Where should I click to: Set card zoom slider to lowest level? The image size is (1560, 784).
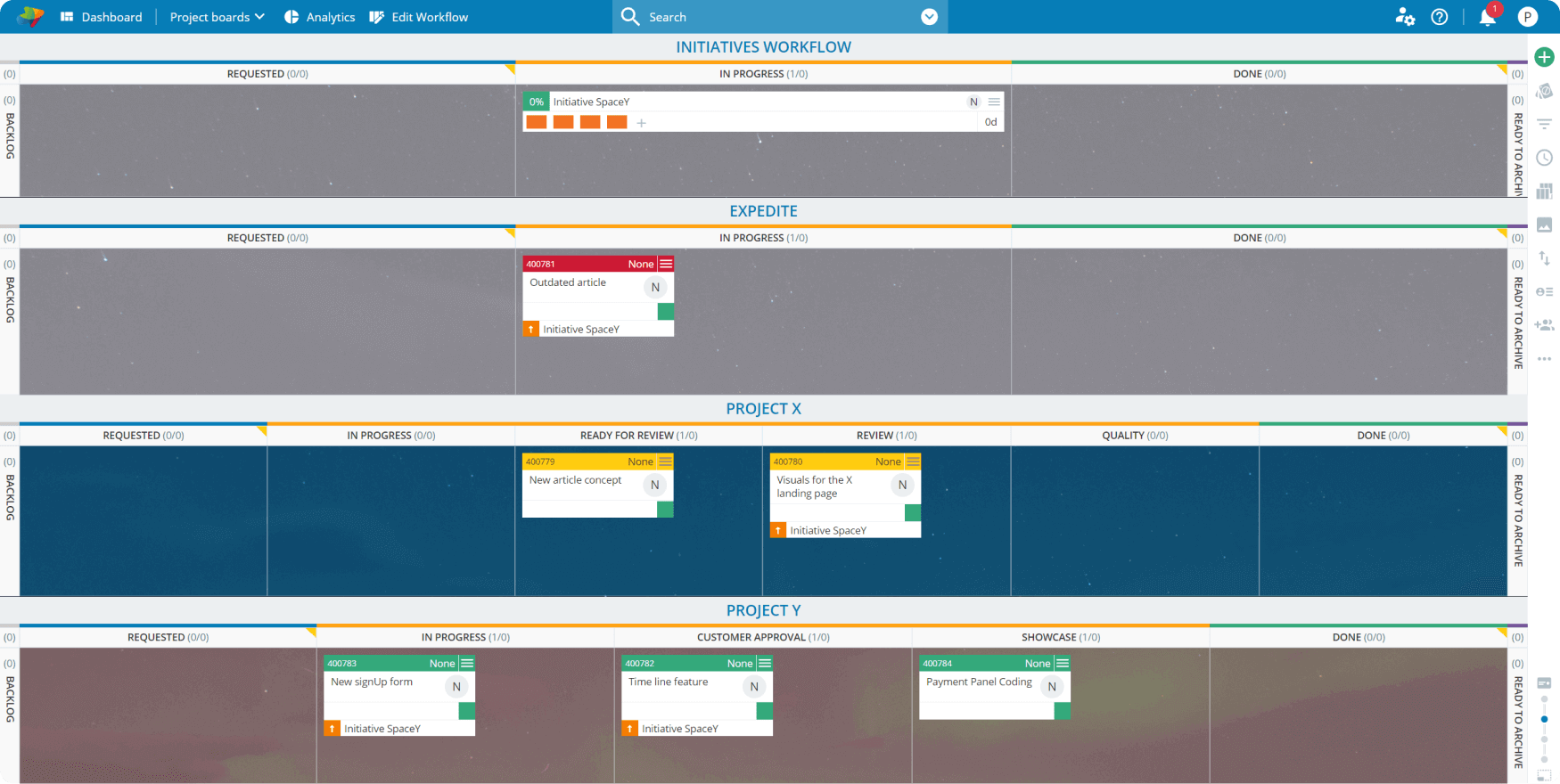[1544, 759]
